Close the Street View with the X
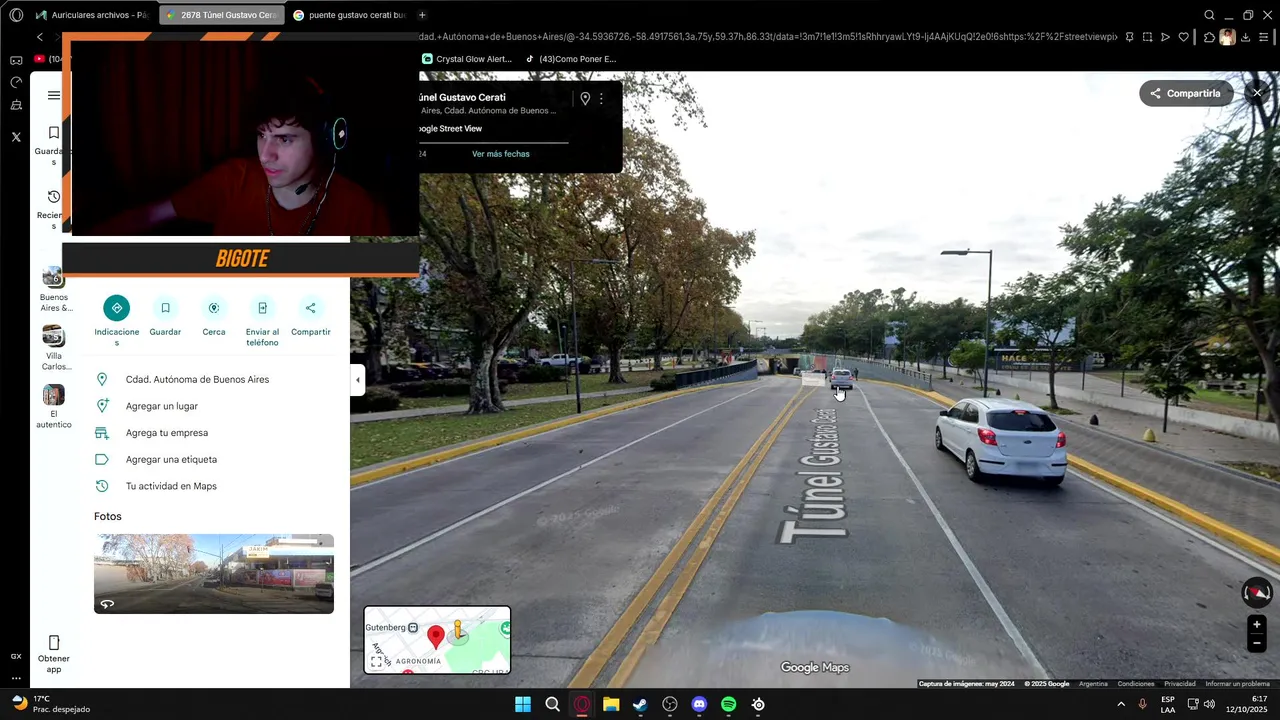Image resolution: width=1280 pixels, height=720 pixels. 1257,93
